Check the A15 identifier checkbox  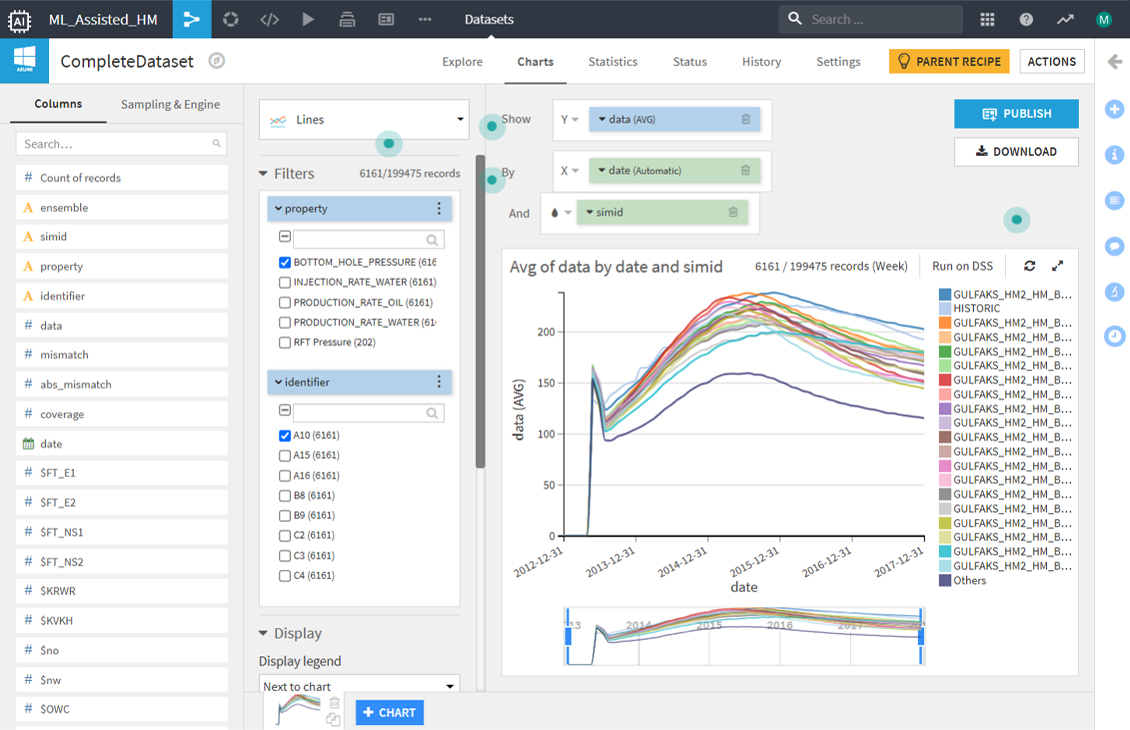285,455
